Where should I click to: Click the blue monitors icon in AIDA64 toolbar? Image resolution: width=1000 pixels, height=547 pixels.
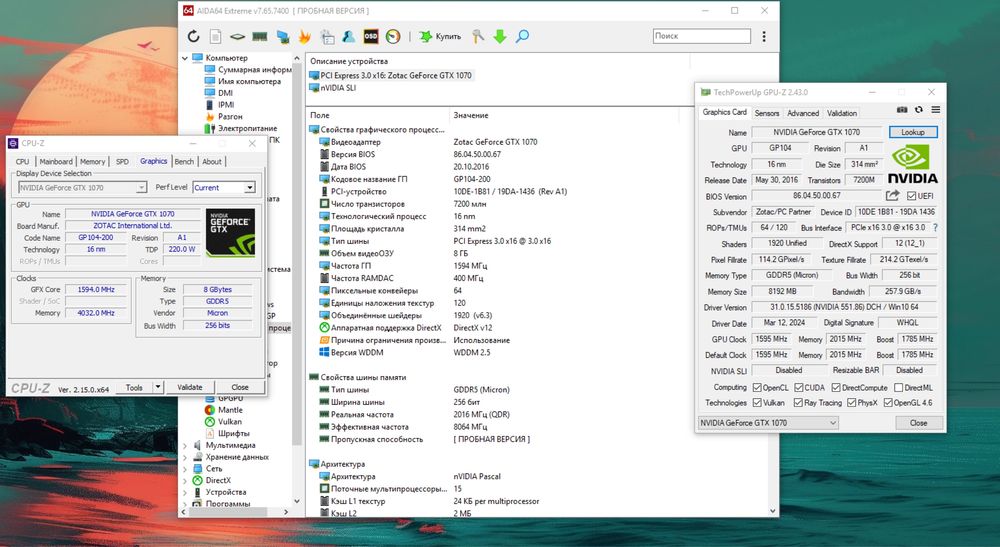pyautogui.click(x=283, y=37)
